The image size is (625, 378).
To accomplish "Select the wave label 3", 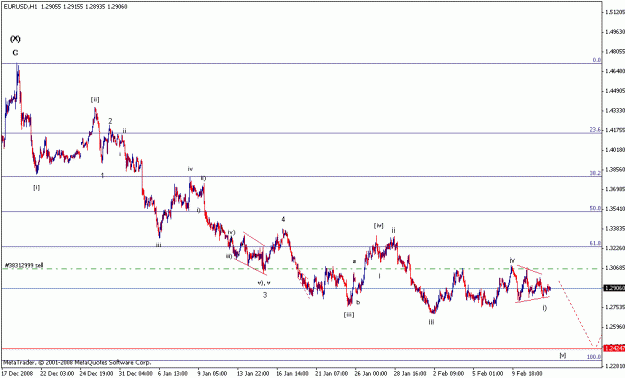I will [x=265, y=295].
